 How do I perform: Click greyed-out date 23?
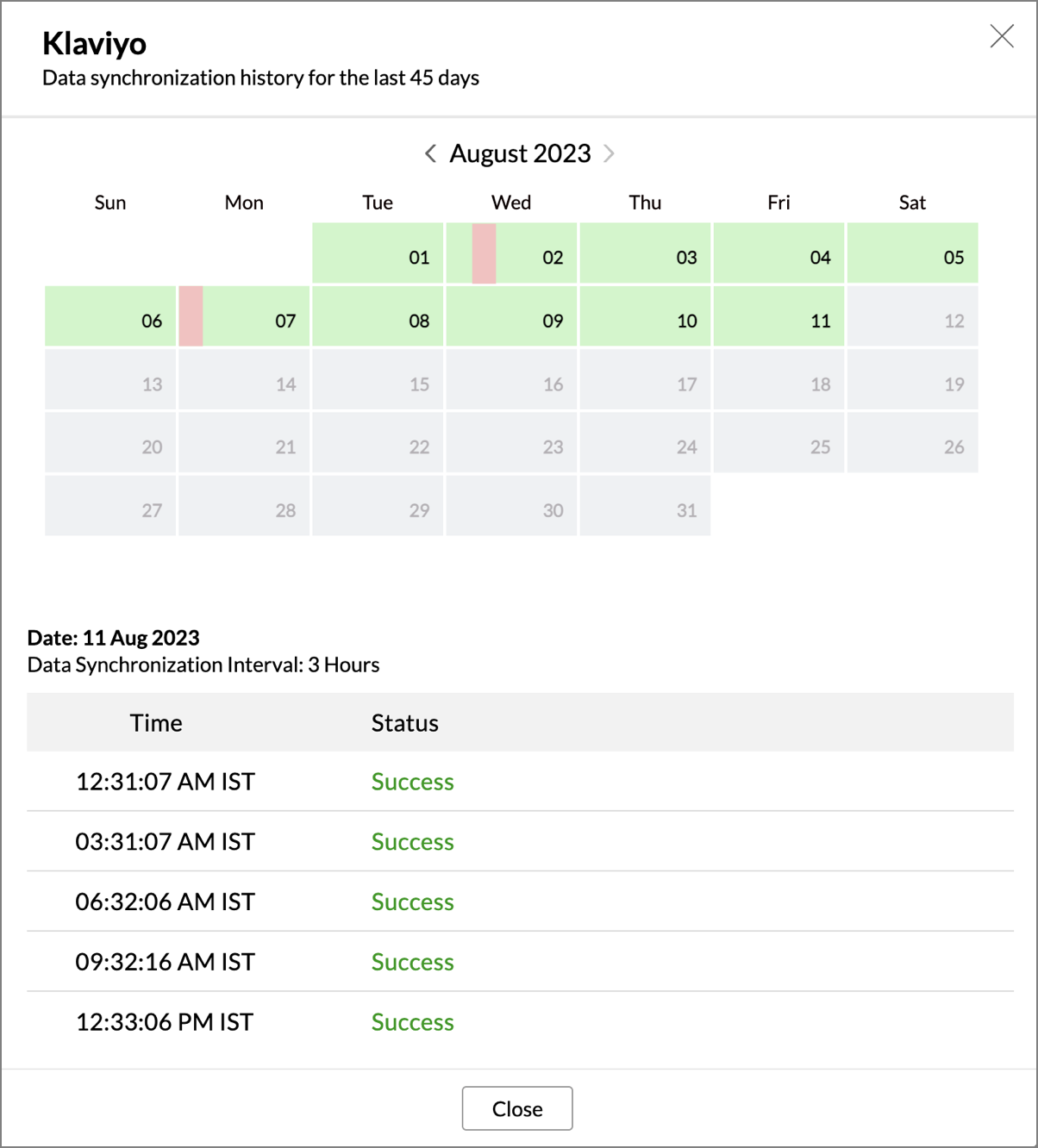511,443
